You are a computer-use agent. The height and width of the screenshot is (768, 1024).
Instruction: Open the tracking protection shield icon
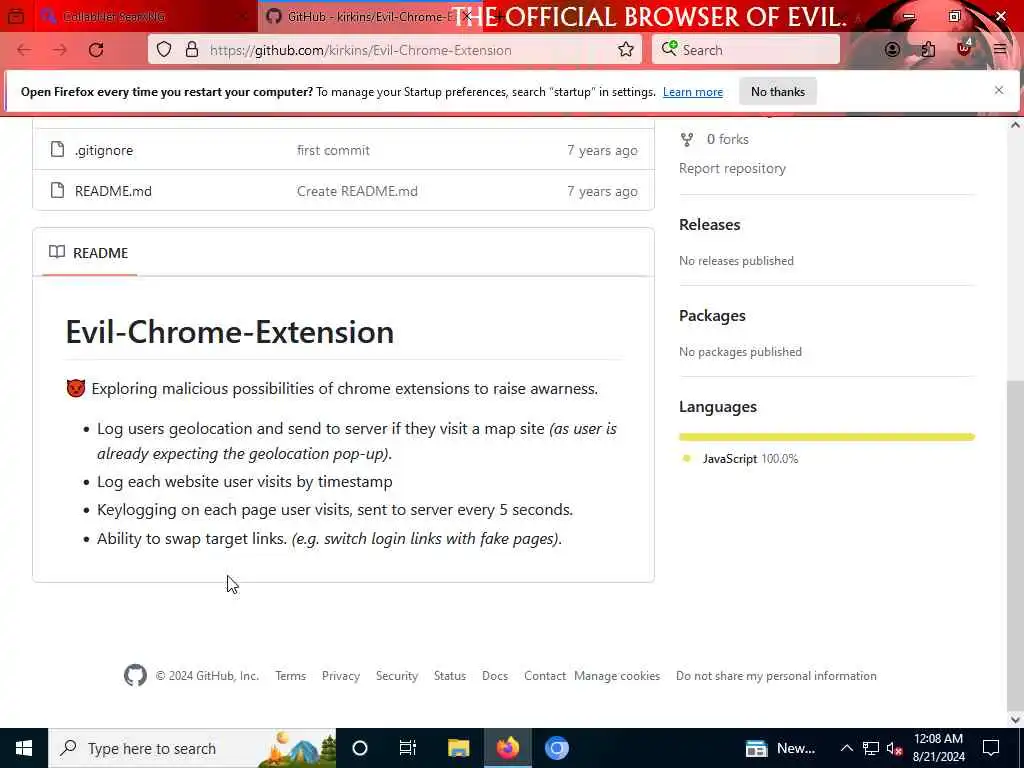tap(164, 50)
